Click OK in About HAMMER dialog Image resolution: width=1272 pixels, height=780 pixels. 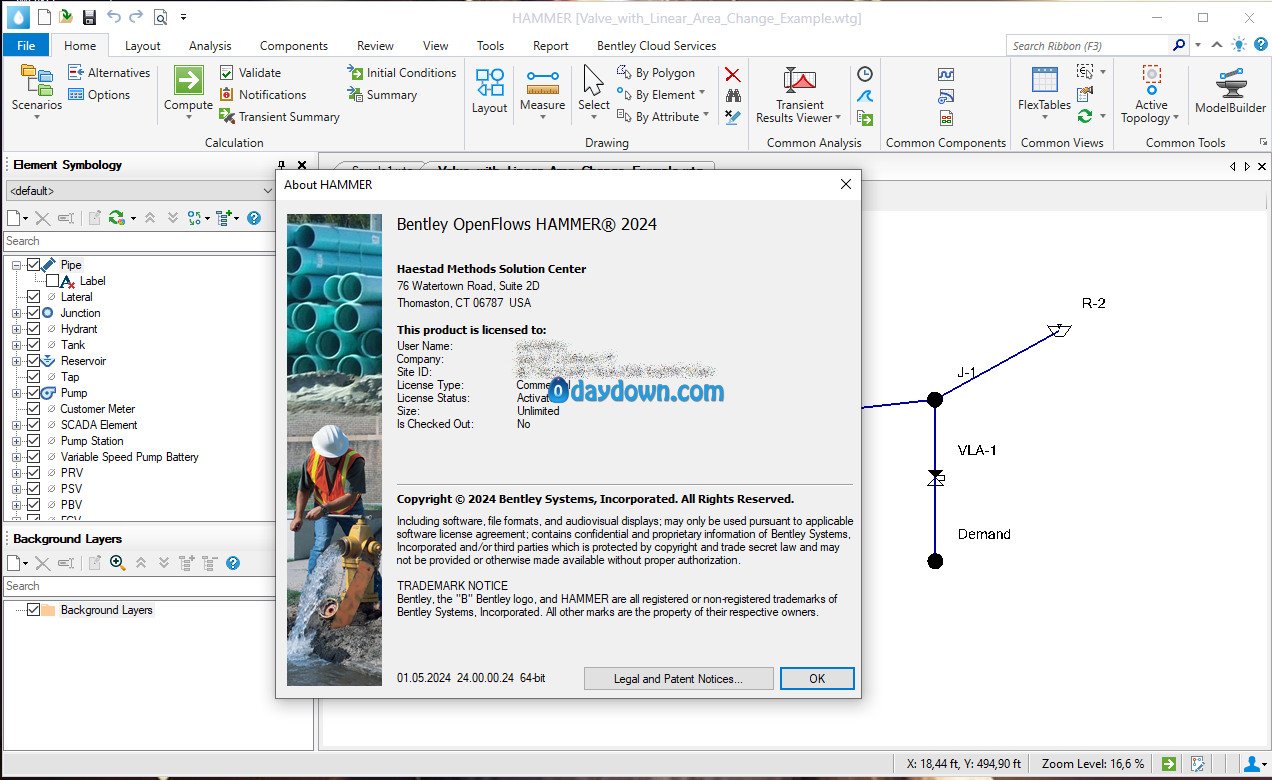[x=817, y=679]
